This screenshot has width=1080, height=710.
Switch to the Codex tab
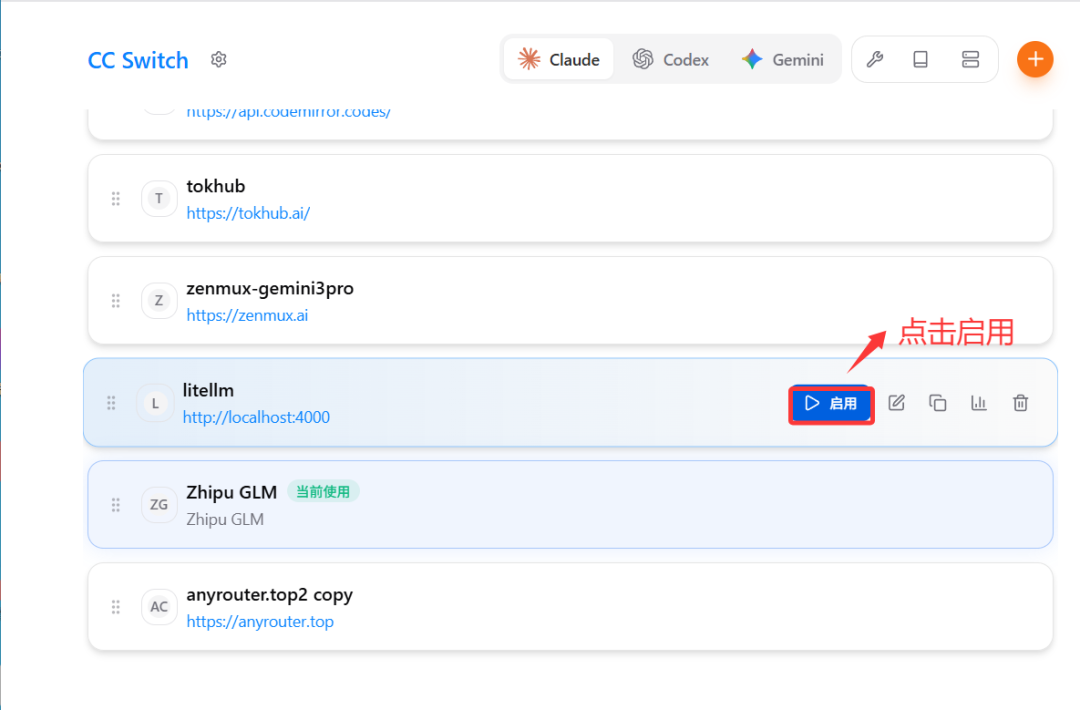click(671, 60)
